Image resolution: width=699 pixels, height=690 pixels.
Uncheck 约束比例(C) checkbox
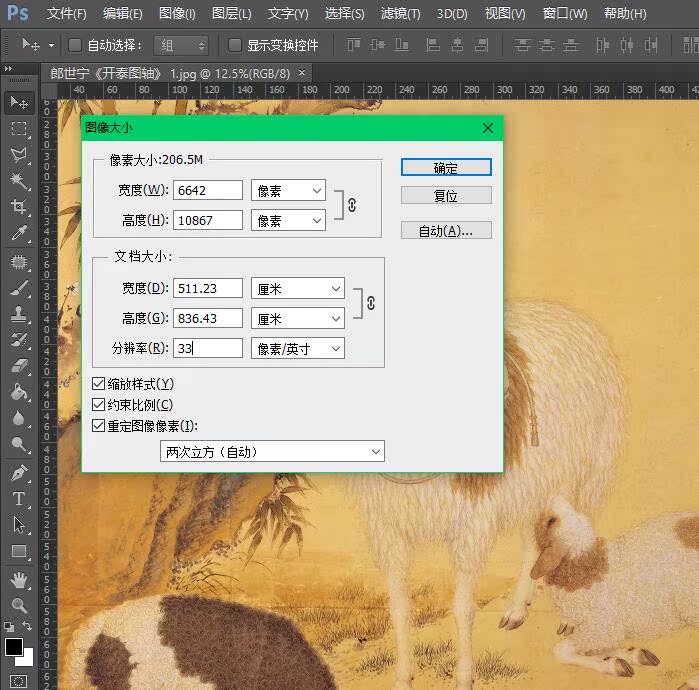98,404
